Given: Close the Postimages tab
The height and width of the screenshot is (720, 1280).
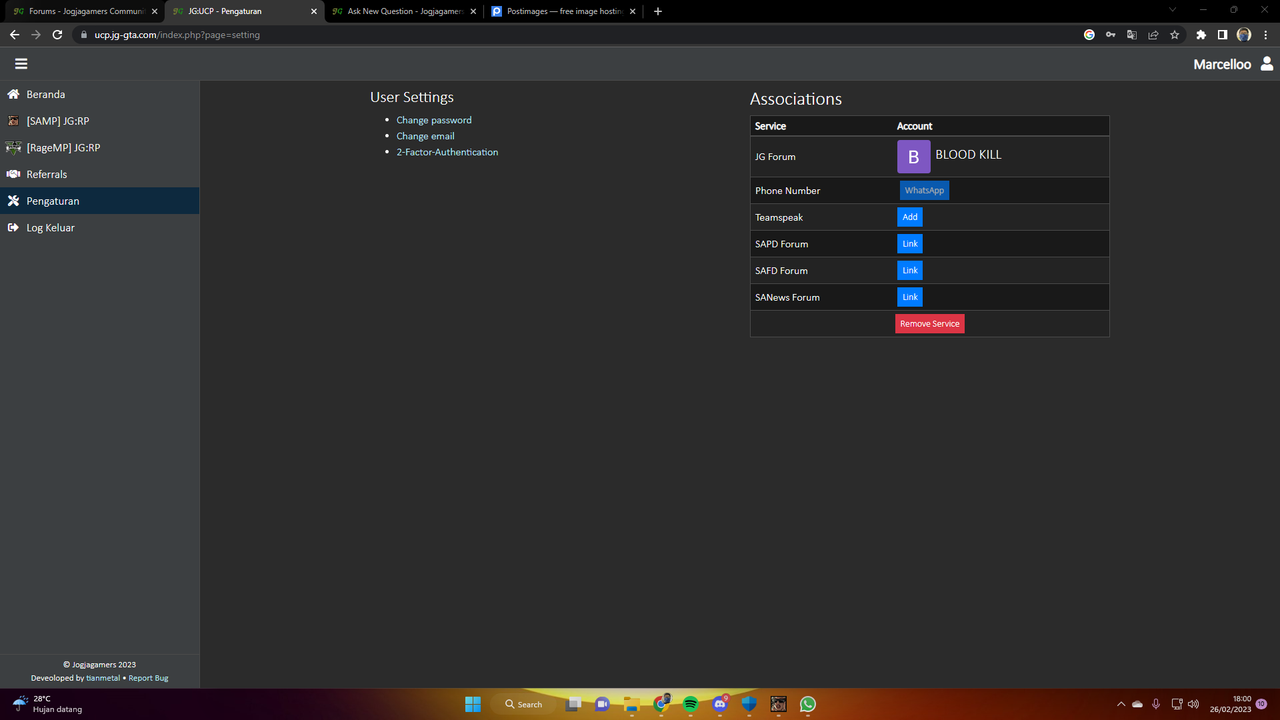Looking at the screenshot, I should (x=633, y=11).
